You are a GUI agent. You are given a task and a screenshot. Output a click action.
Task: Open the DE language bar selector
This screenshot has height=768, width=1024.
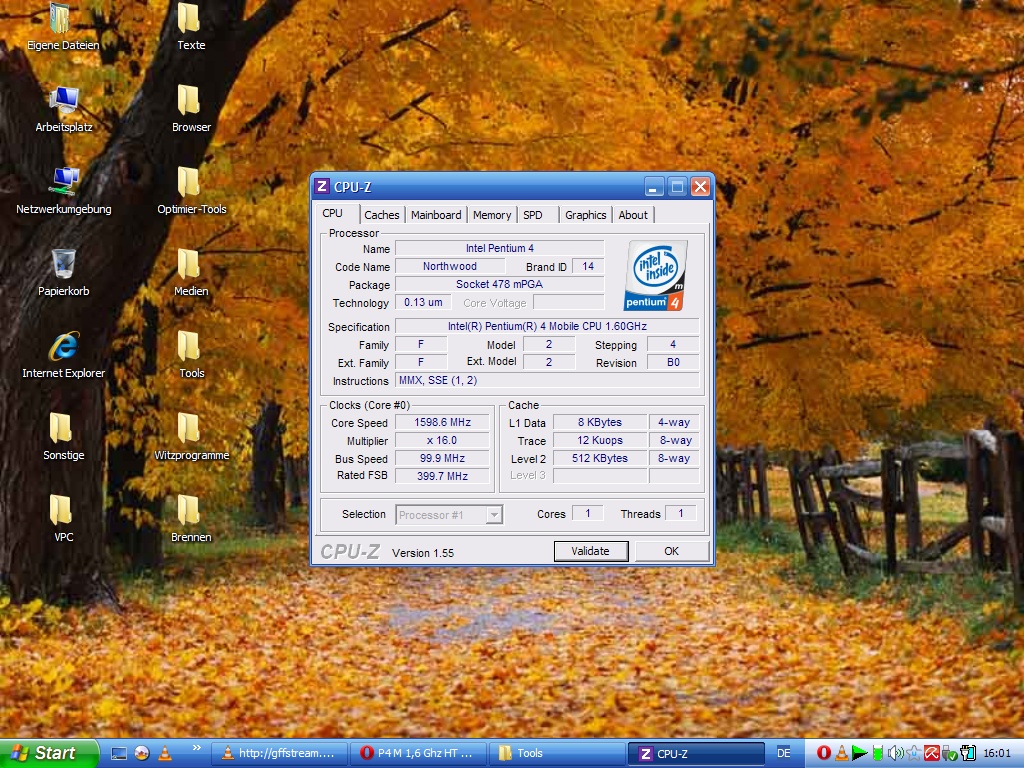click(x=783, y=753)
